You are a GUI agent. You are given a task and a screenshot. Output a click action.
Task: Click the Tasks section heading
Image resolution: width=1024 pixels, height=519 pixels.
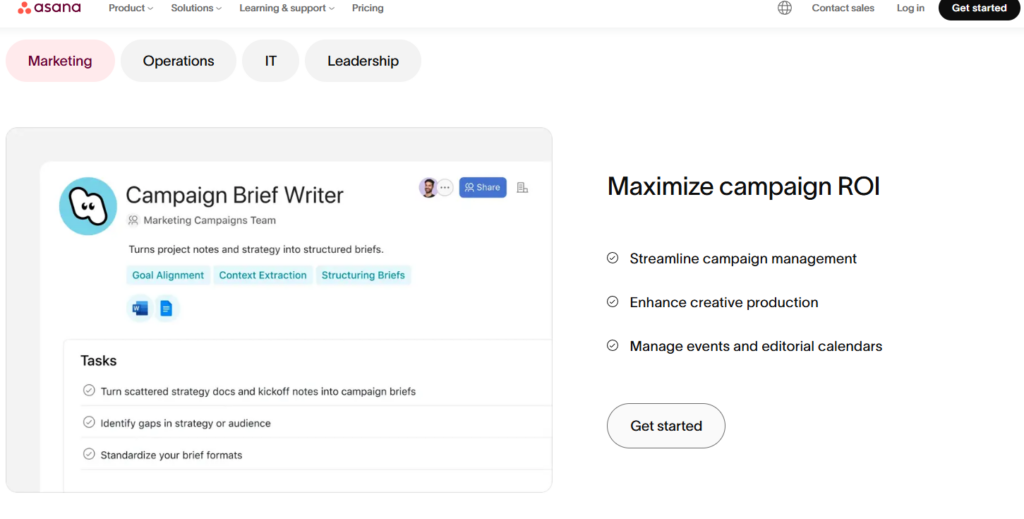coord(99,360)
